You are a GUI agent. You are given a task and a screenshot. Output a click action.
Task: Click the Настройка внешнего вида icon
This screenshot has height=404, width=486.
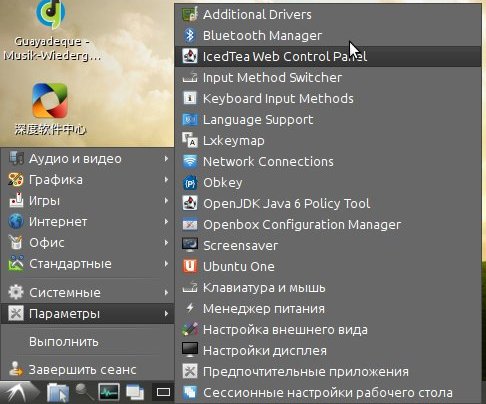(x=190, y=329)
